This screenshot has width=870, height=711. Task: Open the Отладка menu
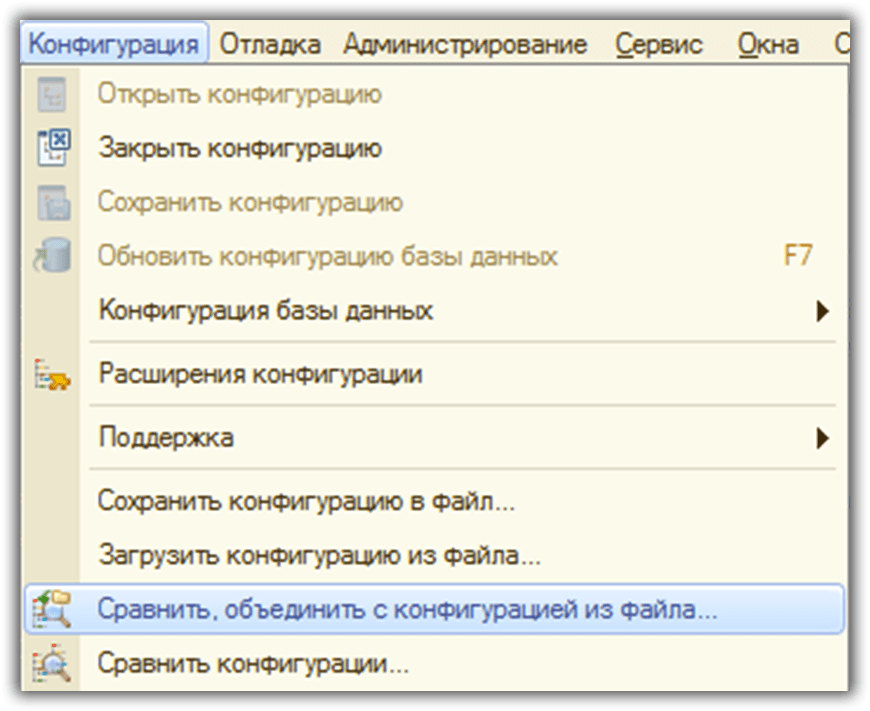click(270, 45)
